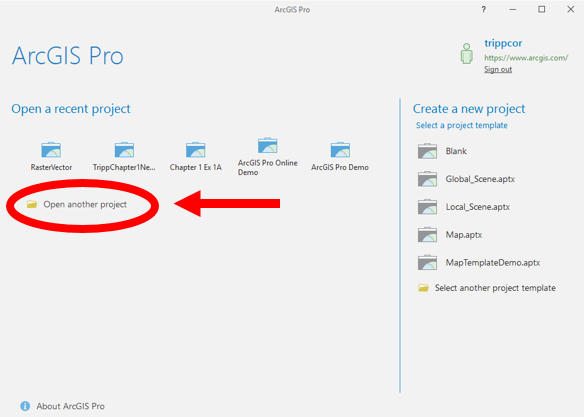Click the About ArcGIS Pro info icon

click(x=25, y=406)
